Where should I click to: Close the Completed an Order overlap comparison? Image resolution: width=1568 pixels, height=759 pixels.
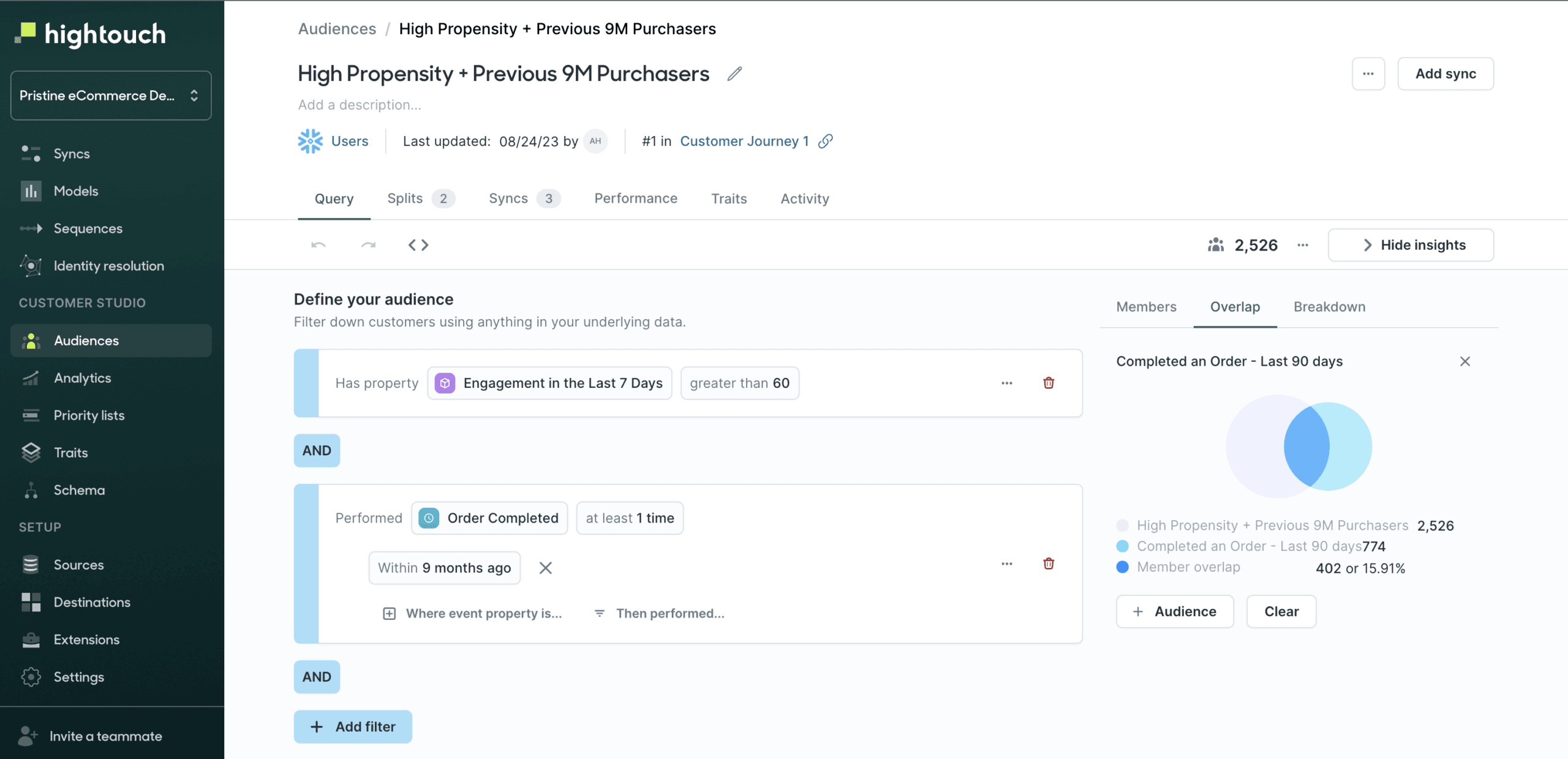pyautogui.click(x=1464, y=361)
